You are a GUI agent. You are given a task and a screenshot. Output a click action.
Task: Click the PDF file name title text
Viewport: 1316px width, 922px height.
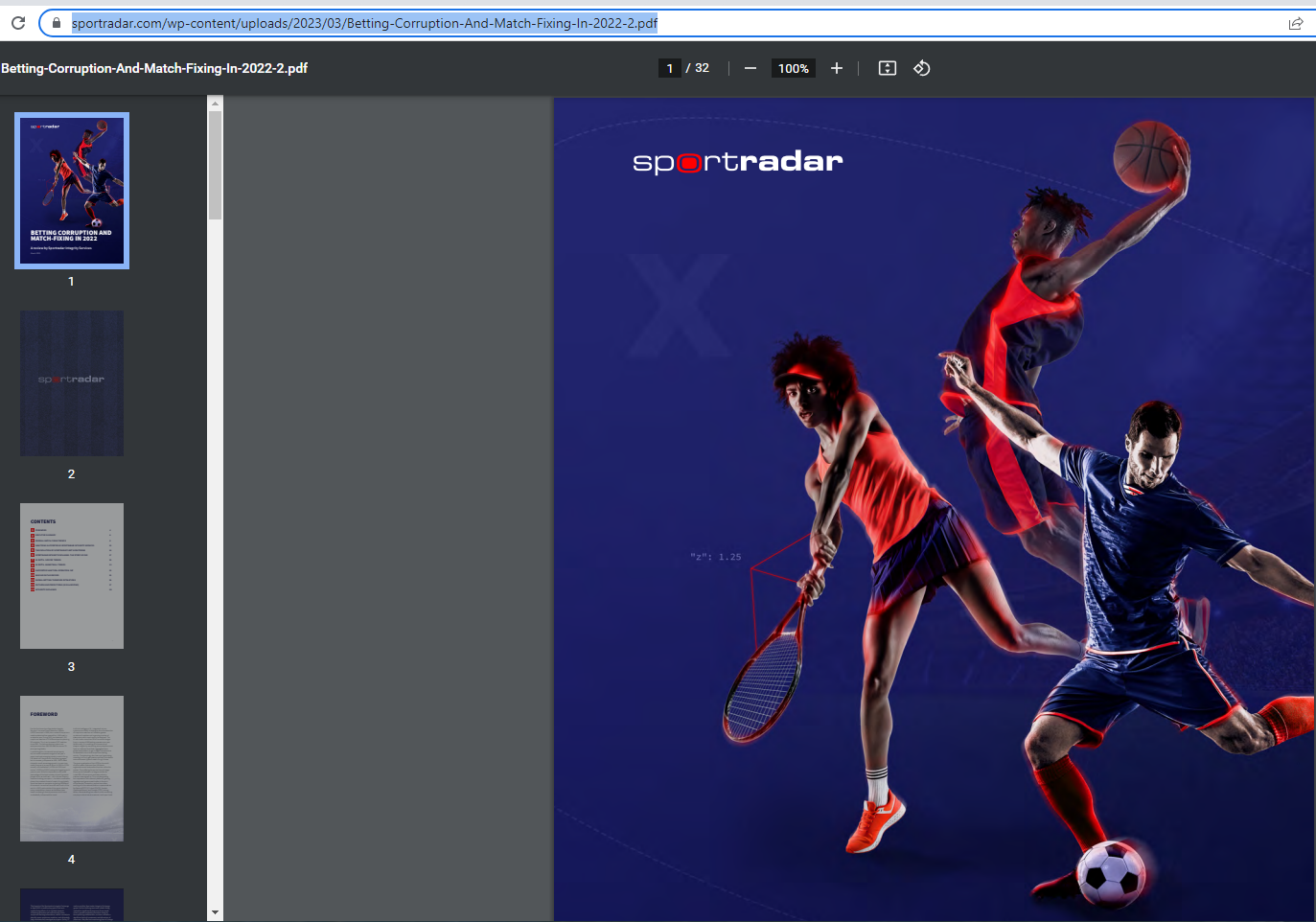154,68
